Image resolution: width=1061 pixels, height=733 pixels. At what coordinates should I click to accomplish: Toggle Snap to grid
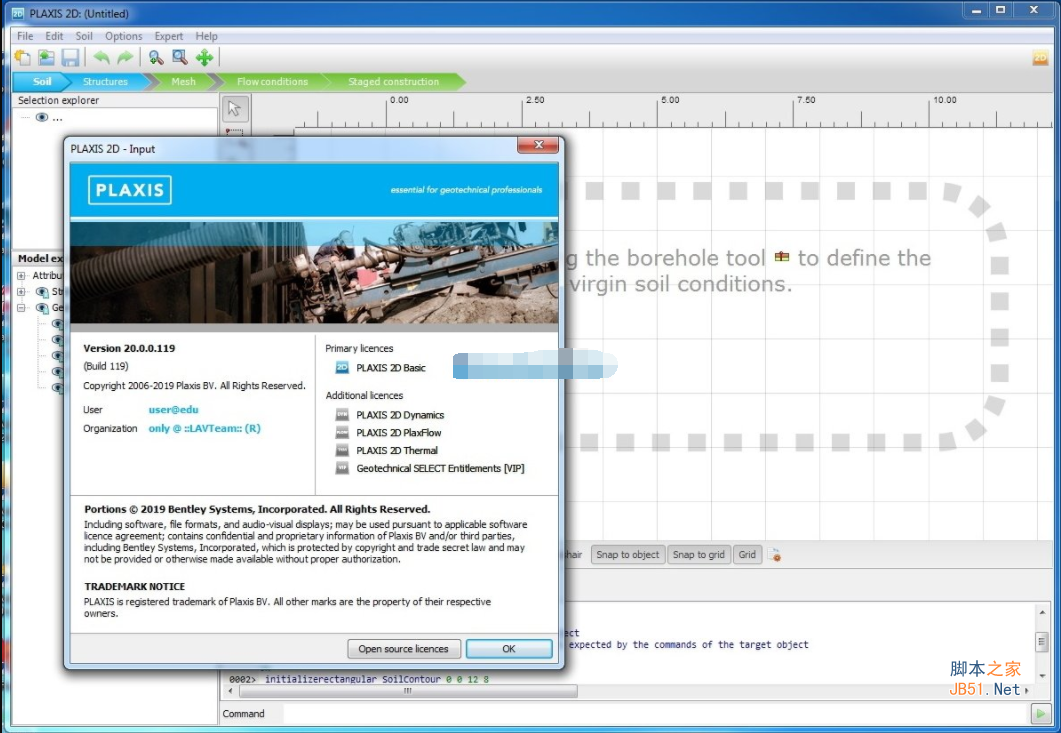[x=698, y=555]
